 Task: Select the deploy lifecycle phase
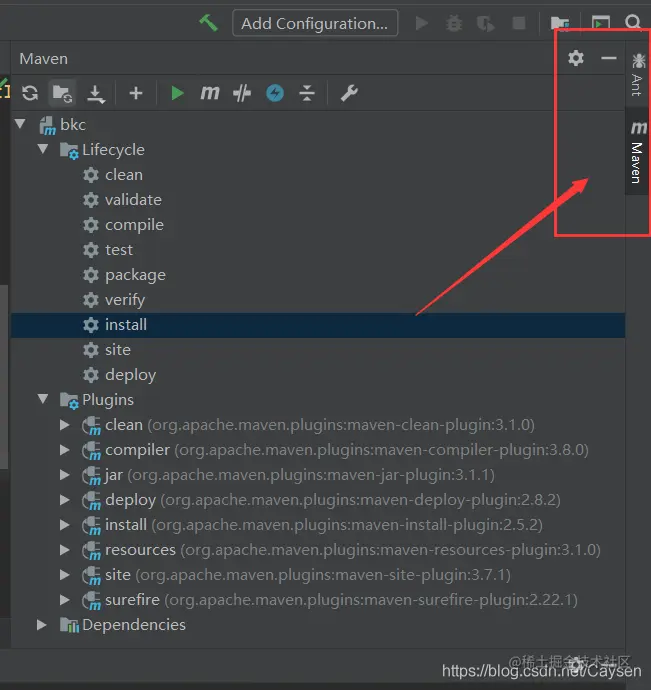point(130,375)
